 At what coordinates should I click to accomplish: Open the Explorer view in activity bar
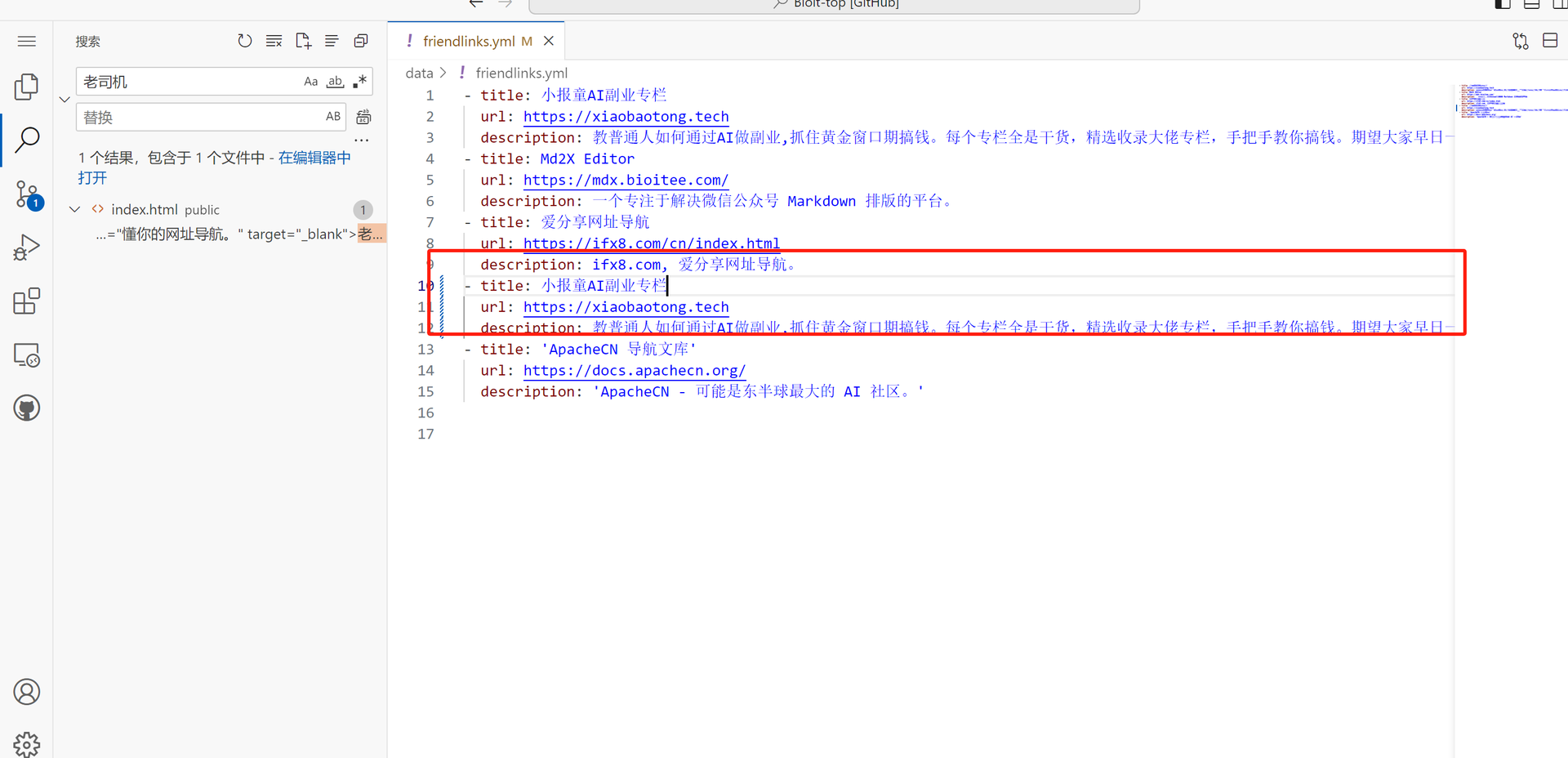coord(26,87)
